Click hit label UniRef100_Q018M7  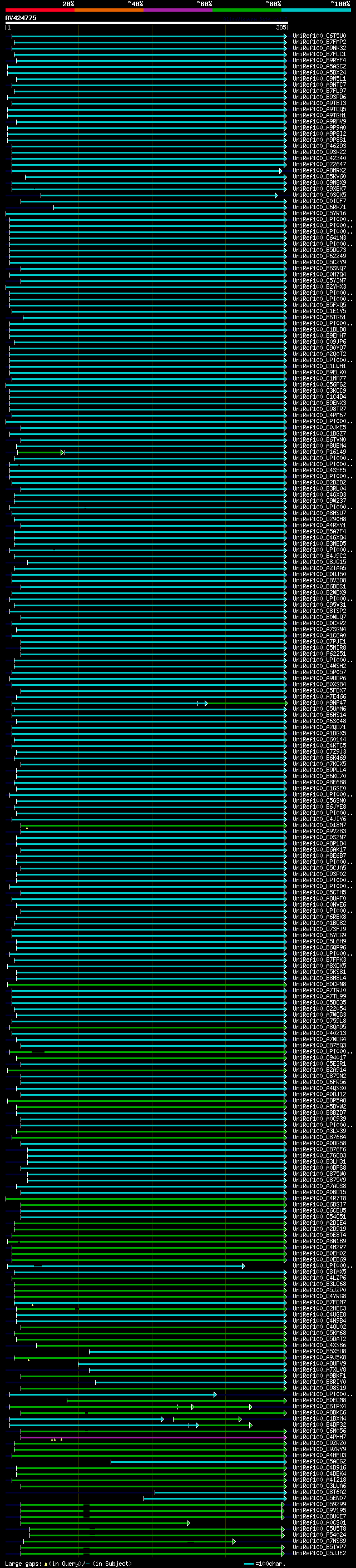pyautogui.click(x=319, y=825)
